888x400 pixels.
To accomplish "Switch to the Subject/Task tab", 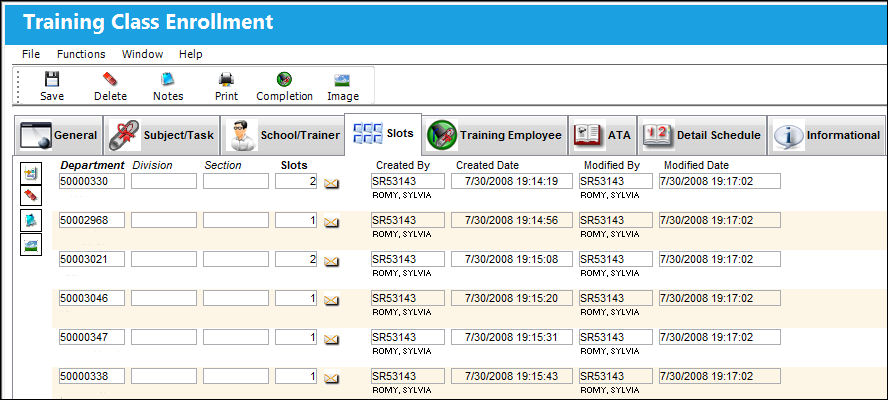I will [x=161, y=135].
